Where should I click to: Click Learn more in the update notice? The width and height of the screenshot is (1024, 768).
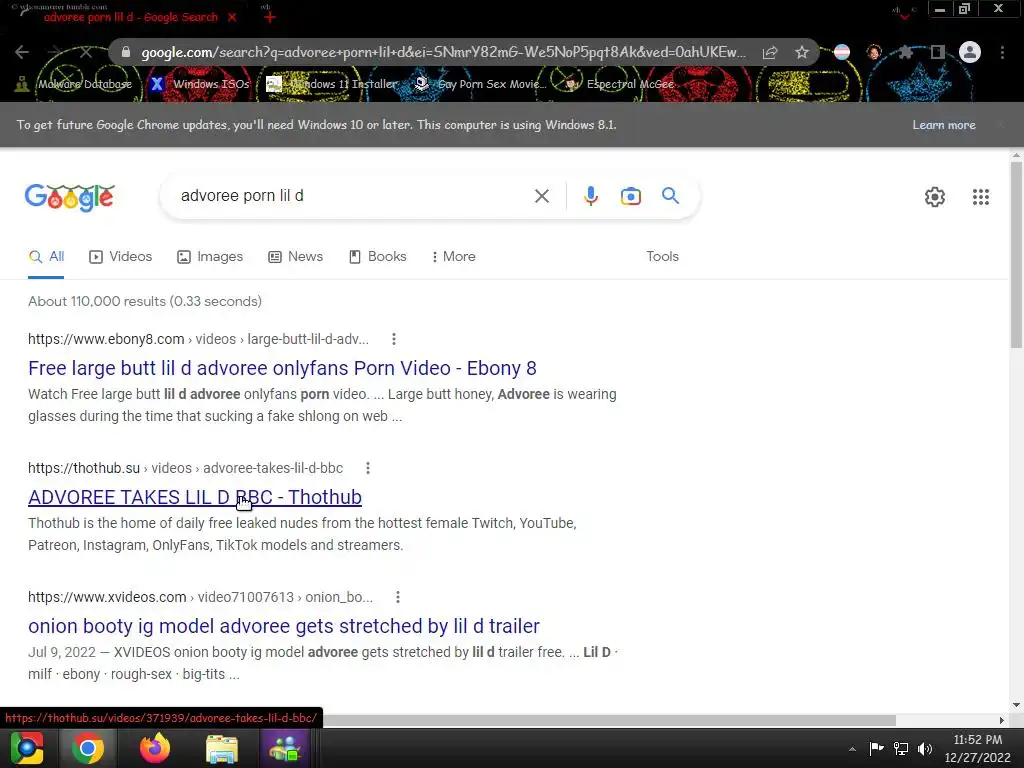tap(944, 125)
